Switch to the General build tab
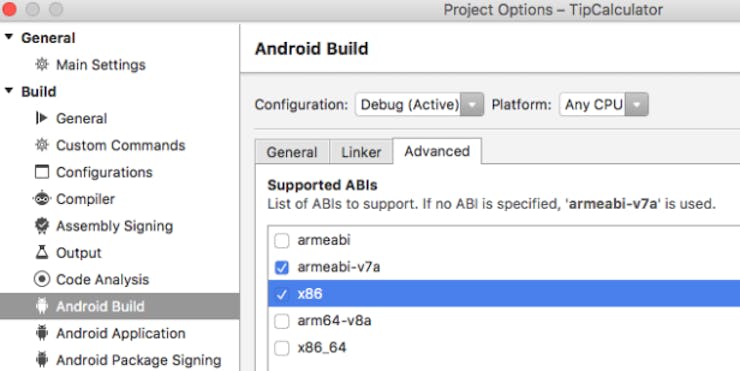Image resolution: width=740 pixels, height=371 pixels. click(x=292, y=152)
